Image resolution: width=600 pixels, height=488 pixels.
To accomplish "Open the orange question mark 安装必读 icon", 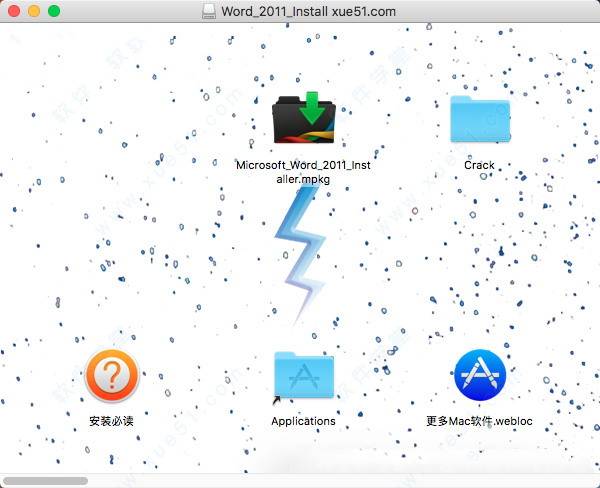I will pyautogui.click(x=112, y=375).
